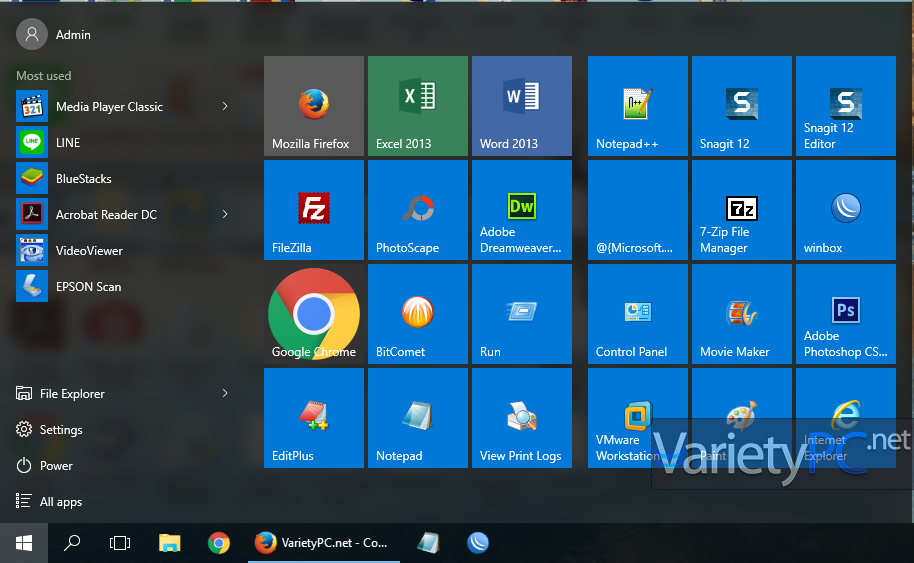Launch the Movie Maker tile
Viewport: 914px width, 563px height.
click(741, 314)
